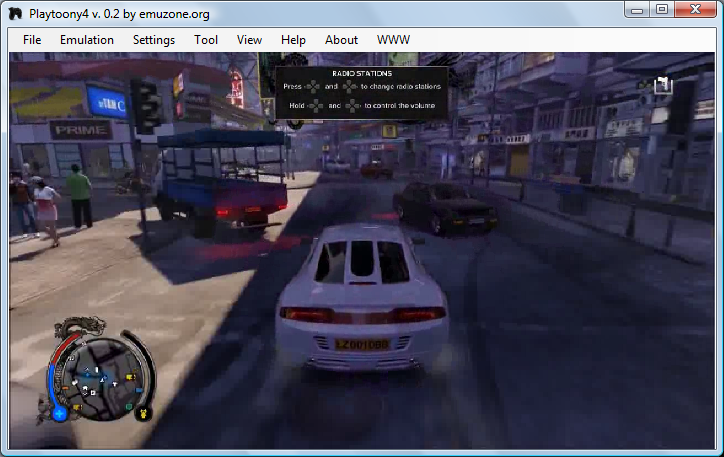
Task: Click the flag icon in game's top right
Action: tap(663, 85)
